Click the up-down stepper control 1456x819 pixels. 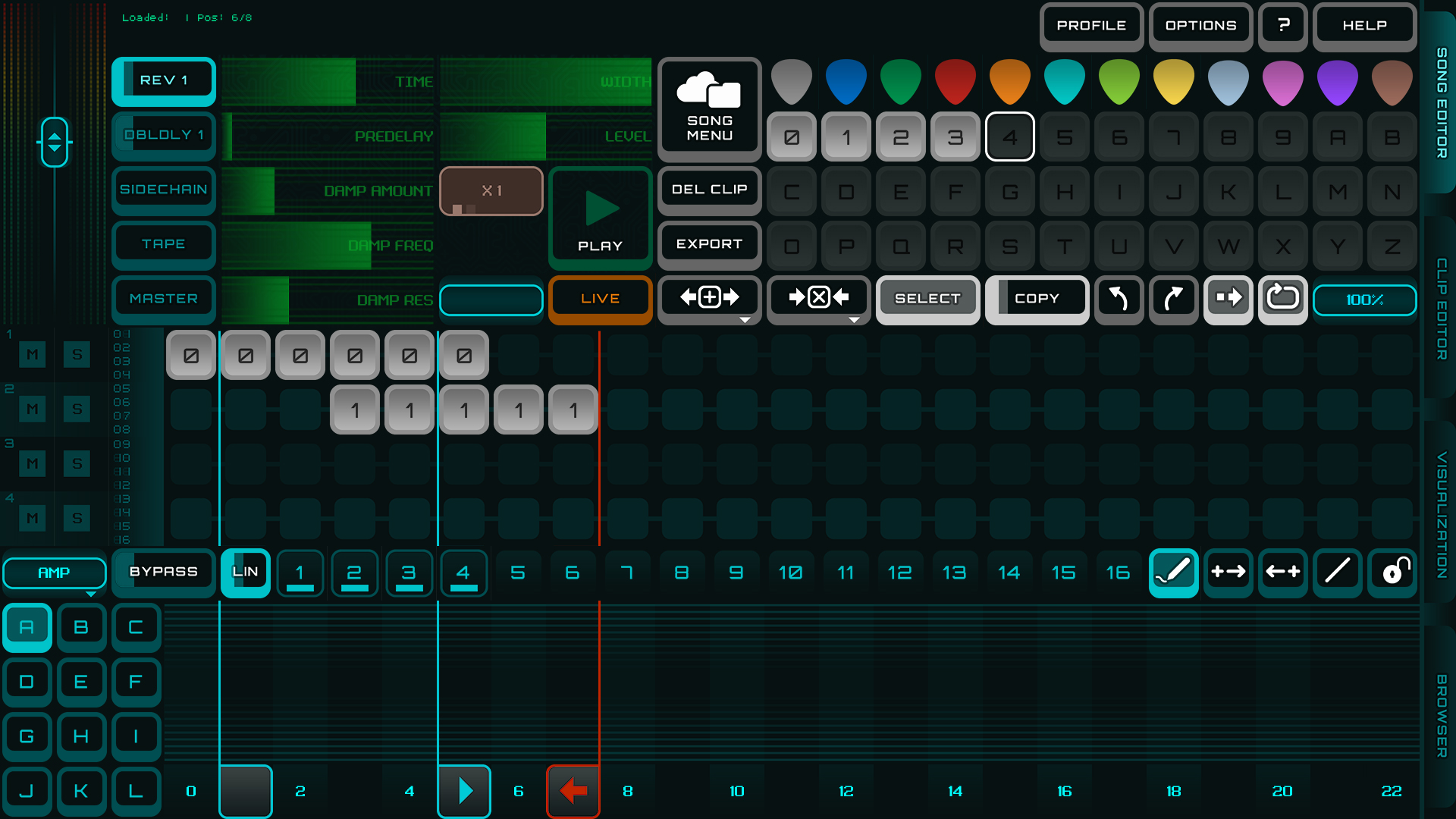pyautogui.click(x=55, y=142)
